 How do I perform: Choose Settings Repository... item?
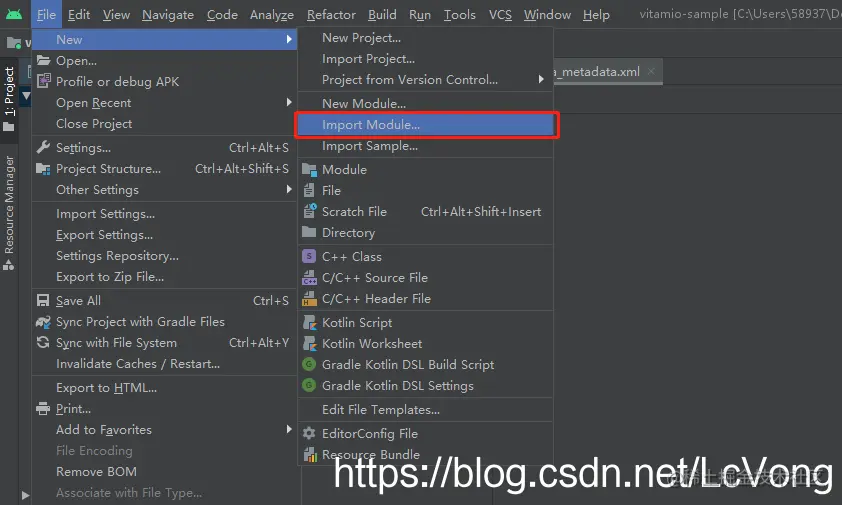pos(164,256)
